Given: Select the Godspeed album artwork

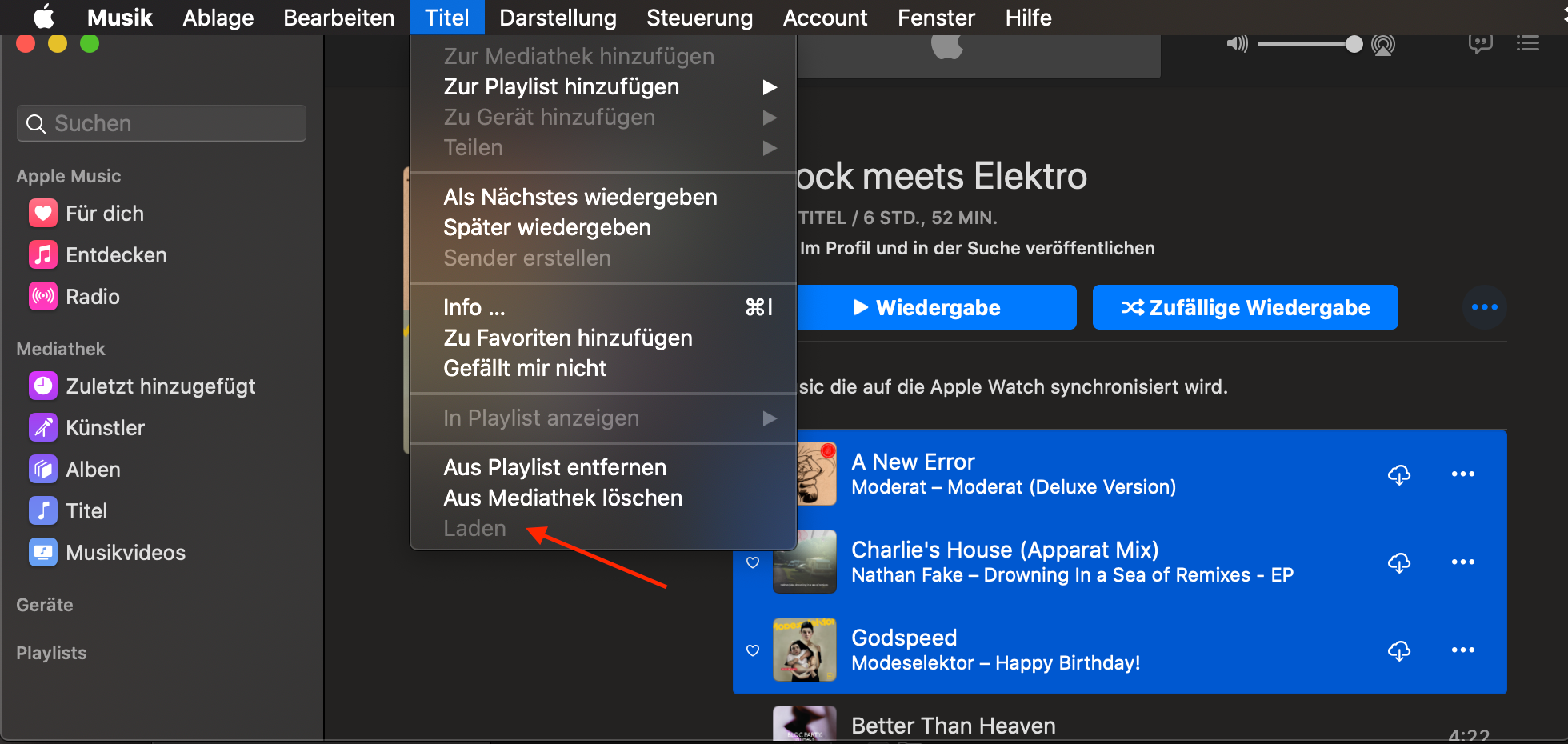Looking at the screenshot, I should click(805, 650).
